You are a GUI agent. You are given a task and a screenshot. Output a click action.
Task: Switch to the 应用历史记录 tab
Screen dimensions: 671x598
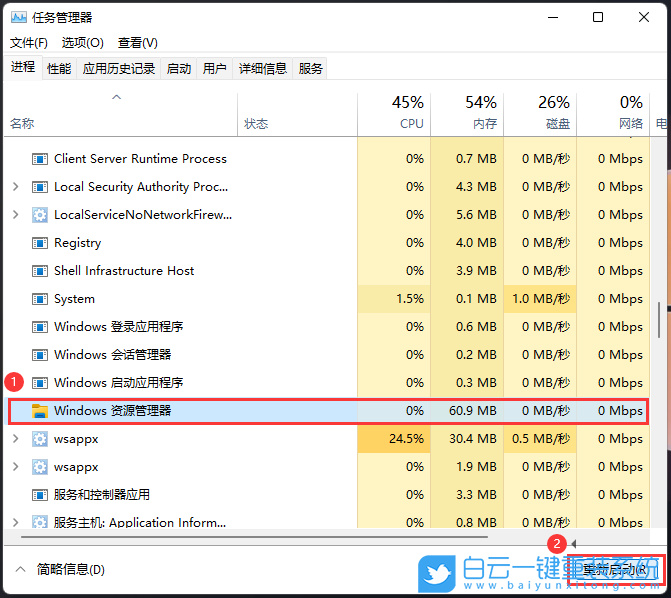(x=119, y=68)
